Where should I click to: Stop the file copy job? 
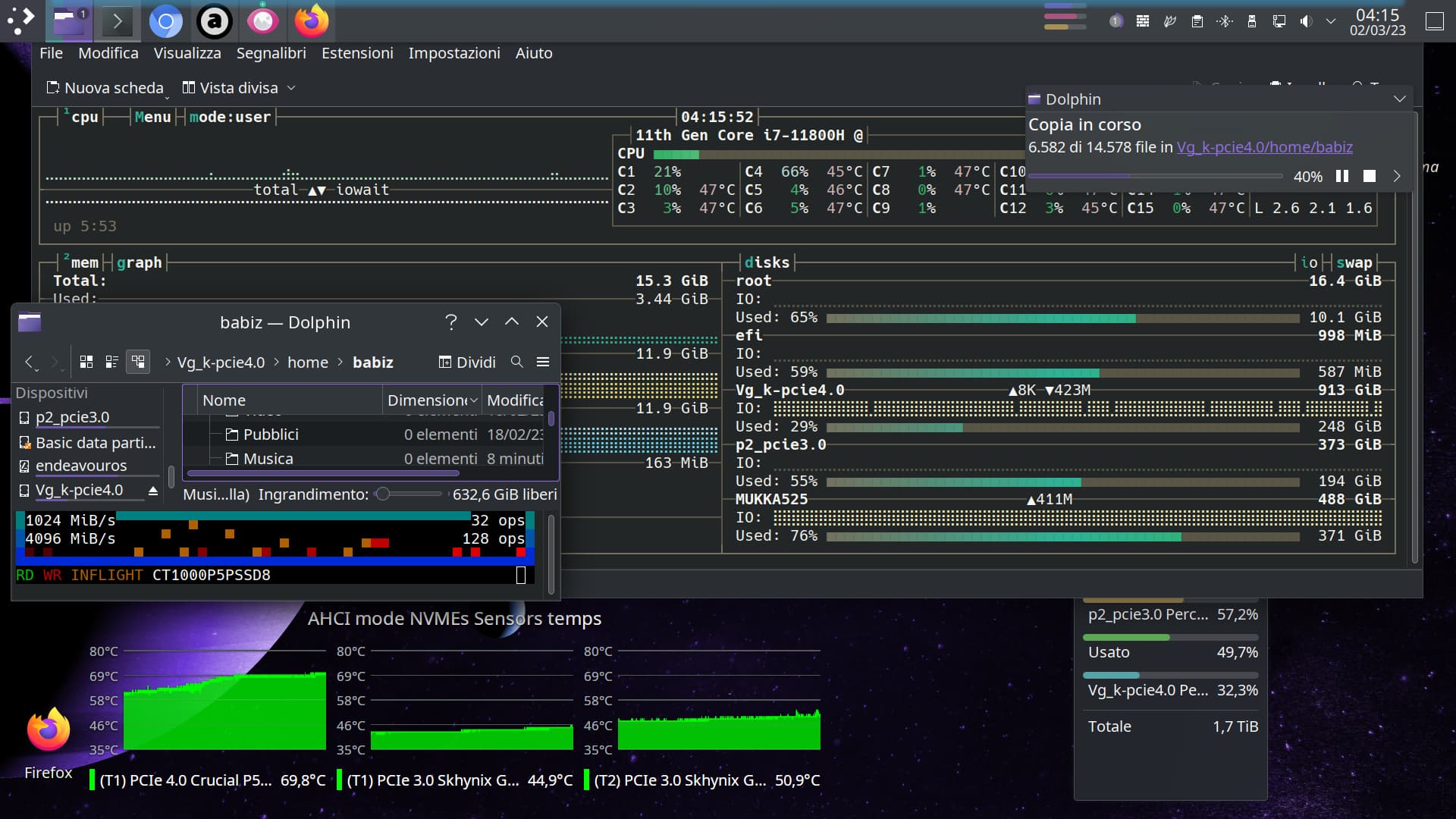click(x=1370, y=176)
